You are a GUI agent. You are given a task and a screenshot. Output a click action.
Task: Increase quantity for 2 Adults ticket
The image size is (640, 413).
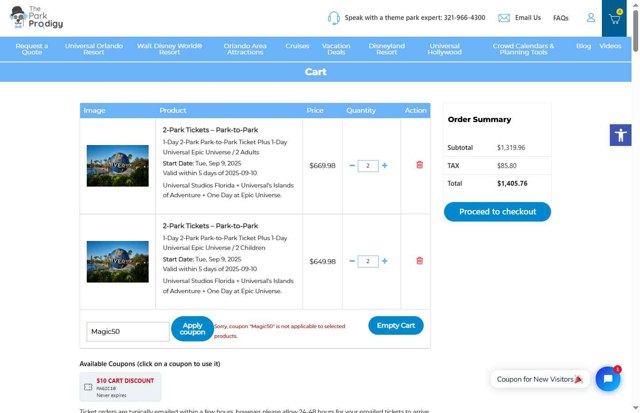tap(384, 166)
